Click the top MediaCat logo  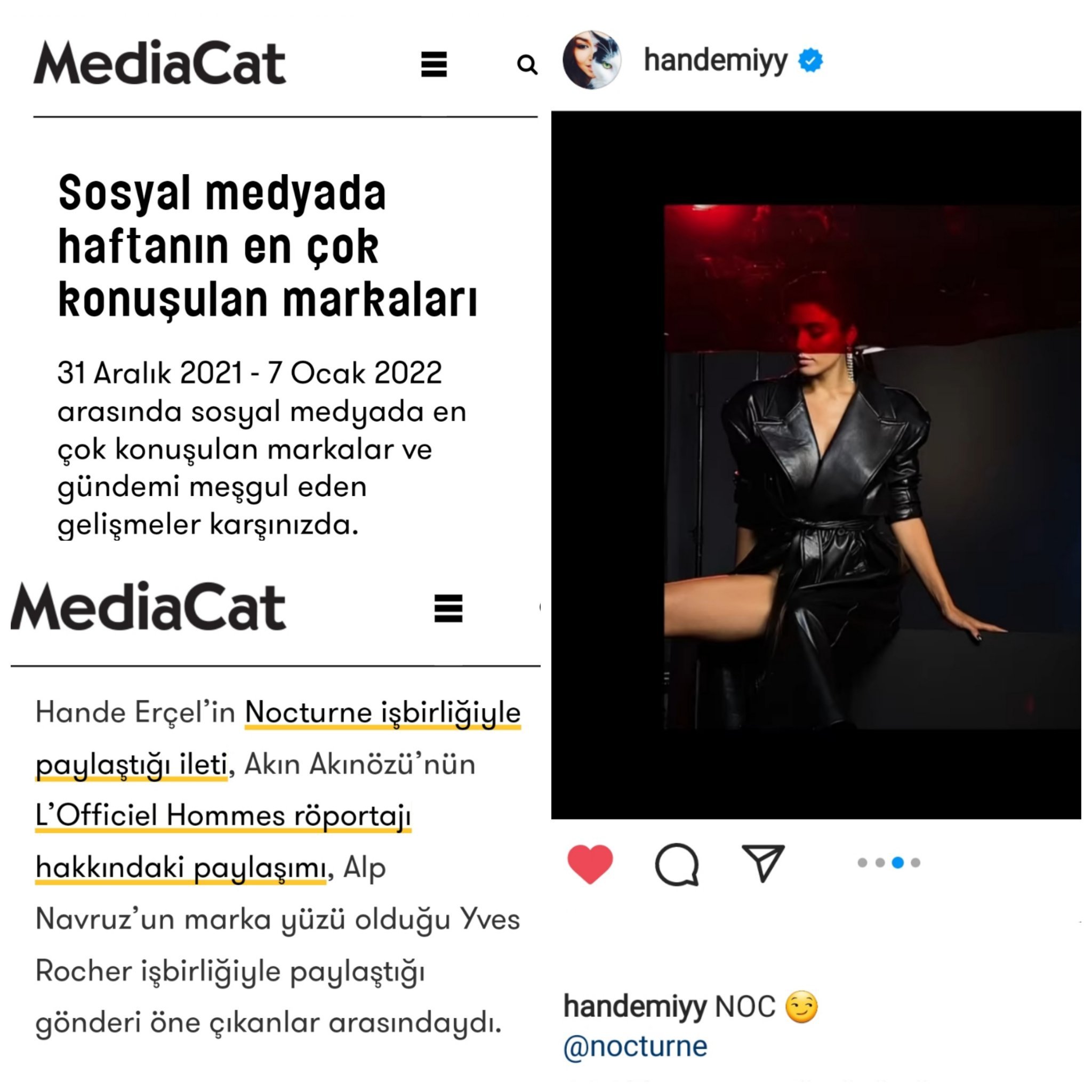point(160,63)
